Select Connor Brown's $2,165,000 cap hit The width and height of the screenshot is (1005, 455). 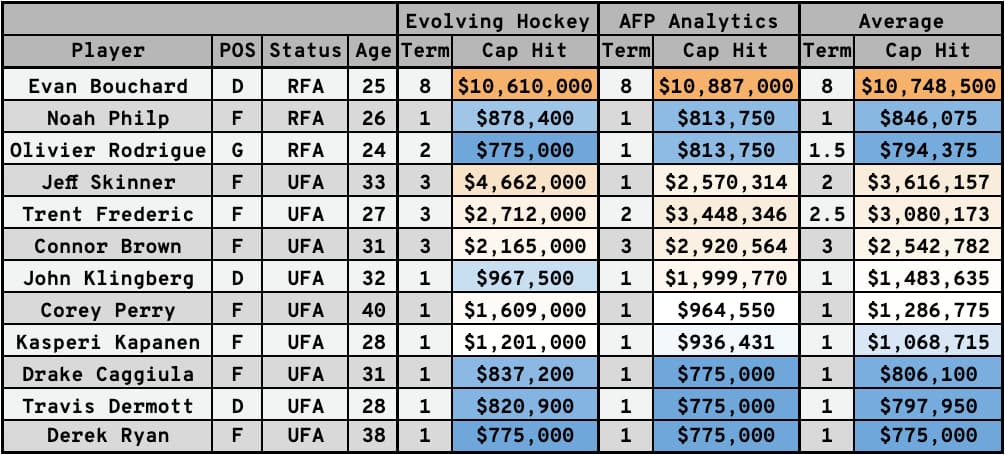524,246
